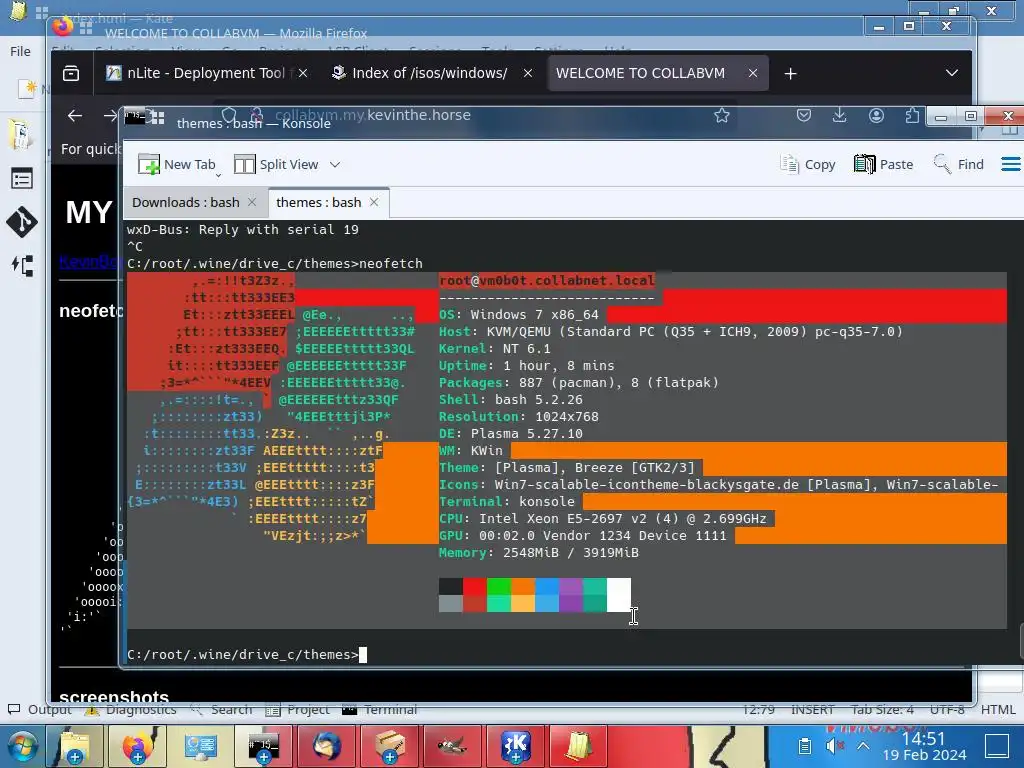The width and height of the screenshot is (1024, 768).
Task: Bookmark this page with the star icon
Action: [x=722, y=116]
